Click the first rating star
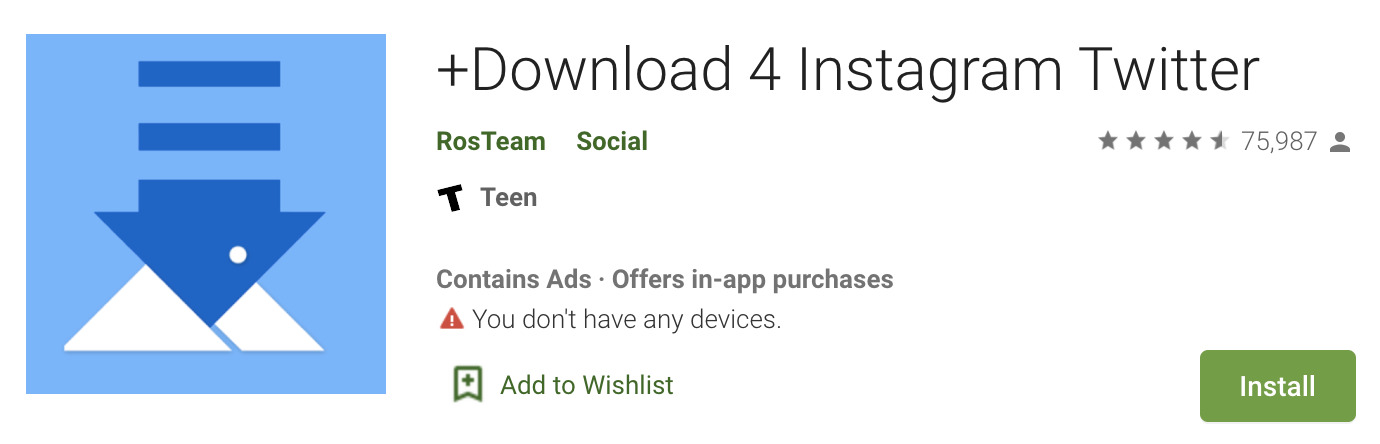This screenshot has height=444, width=1380. pyautogui.click(x=1107, y=142)
